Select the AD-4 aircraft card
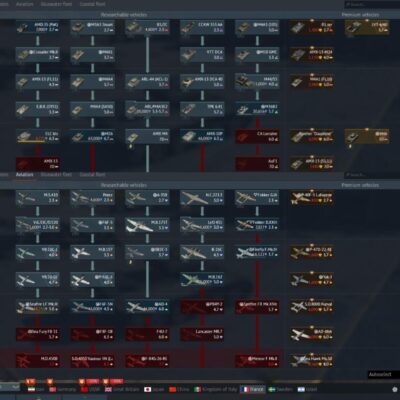The image size is (400, 400). click(x=147, y=307)
